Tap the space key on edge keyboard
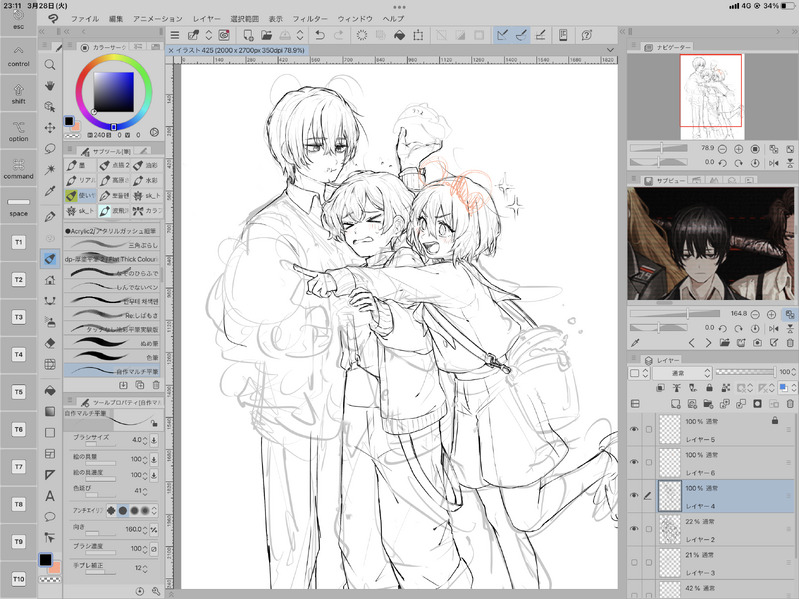The image size is (799, 599). (18, 206)
